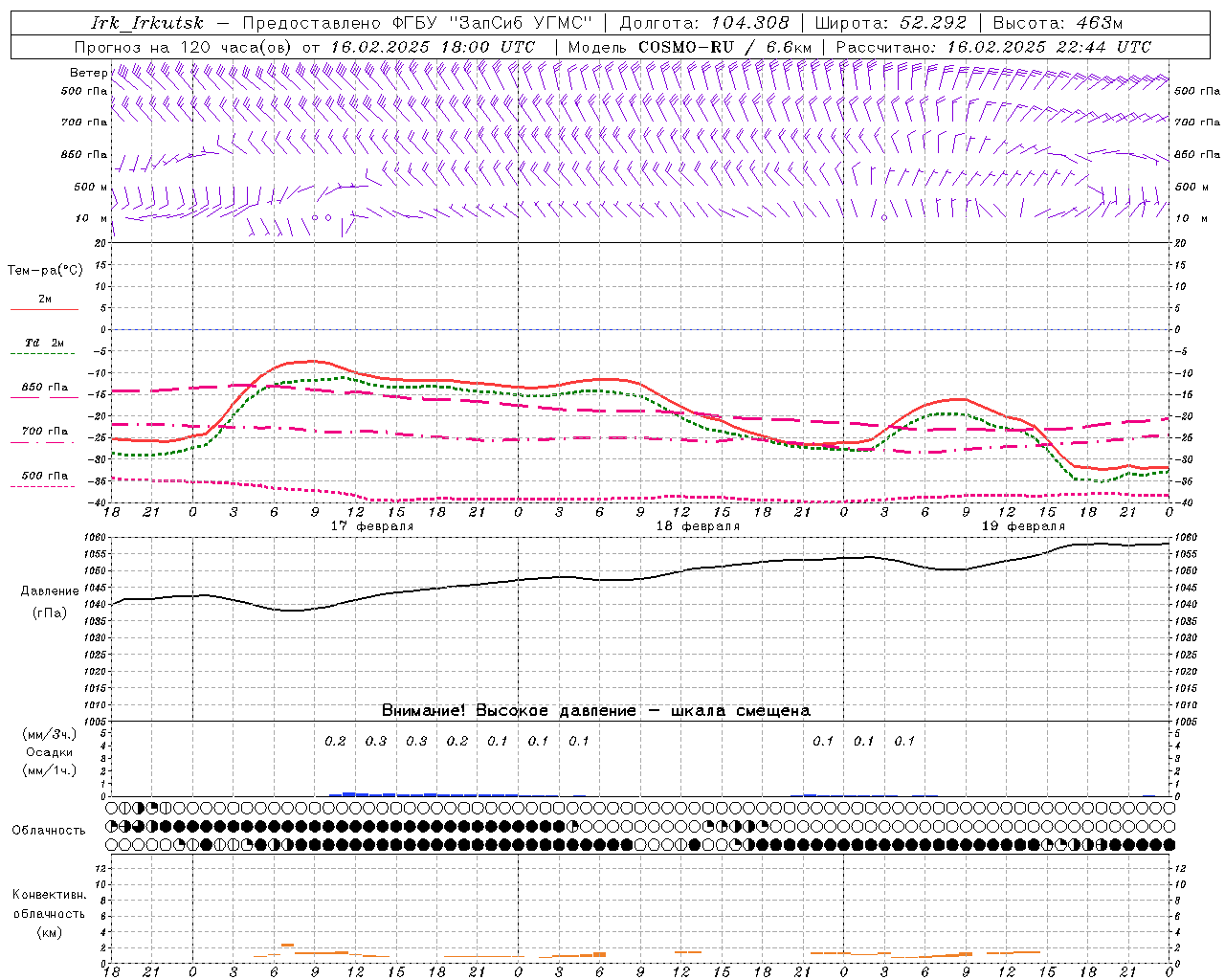
Task: Click the (мм/1ч.) precipitation unit label
Action: 50,770
